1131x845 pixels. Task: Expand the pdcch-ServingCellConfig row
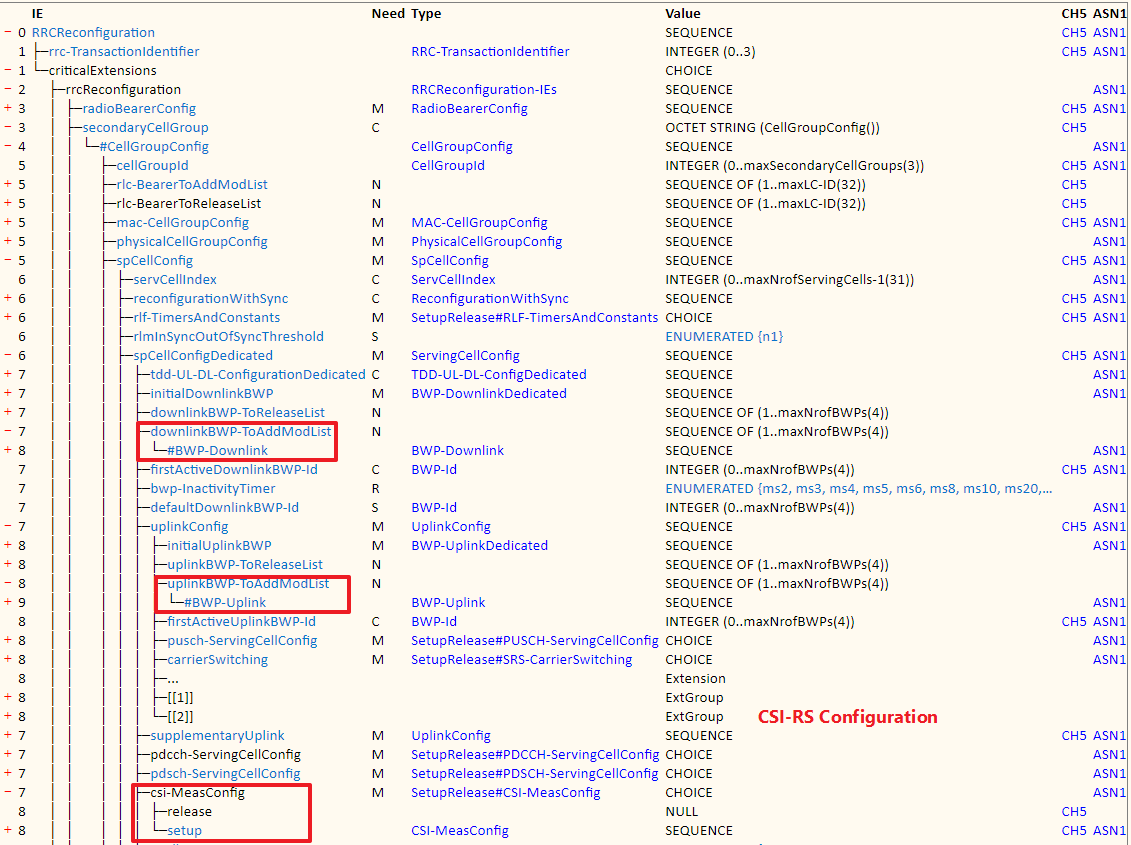pos(8,755)
